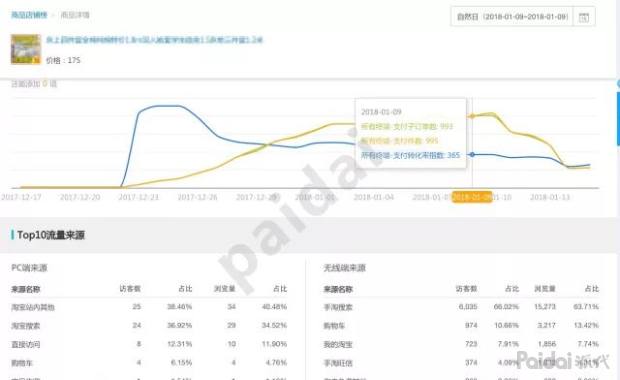Open the calendar icon beside date range
Screen dimensions: 620x380
pos(584,17)
